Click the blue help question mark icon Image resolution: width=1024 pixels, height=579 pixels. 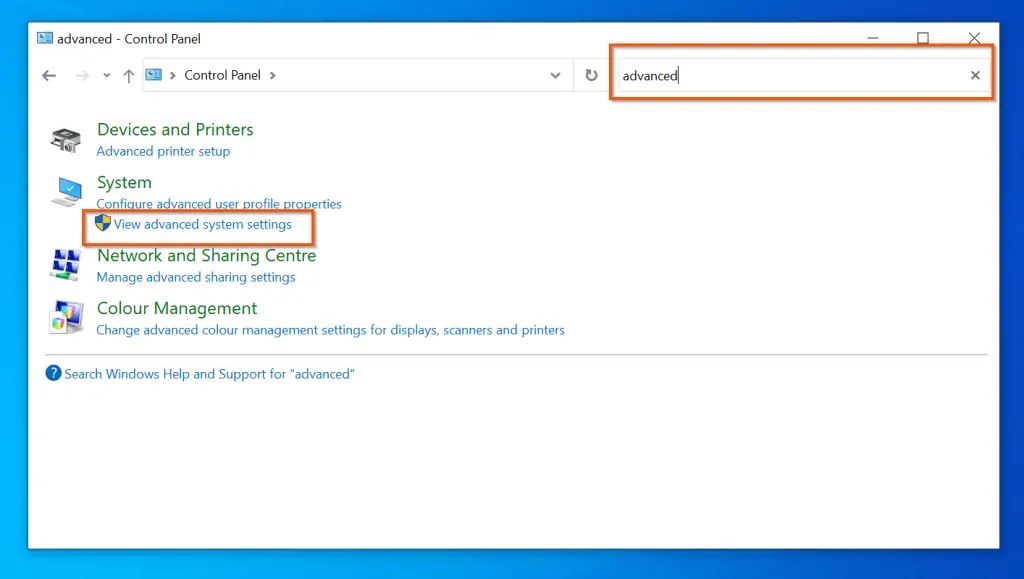54,374
